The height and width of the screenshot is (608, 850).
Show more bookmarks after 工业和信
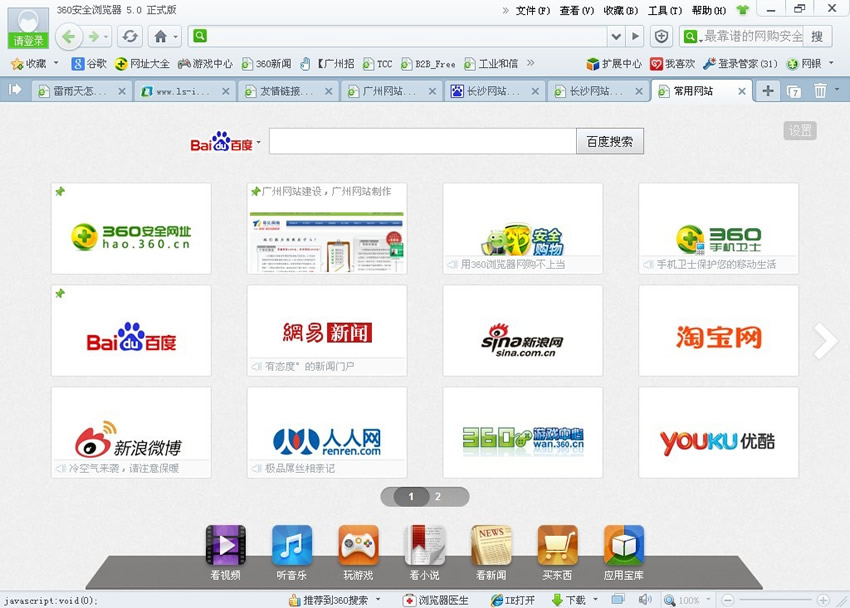coord(531,63)
